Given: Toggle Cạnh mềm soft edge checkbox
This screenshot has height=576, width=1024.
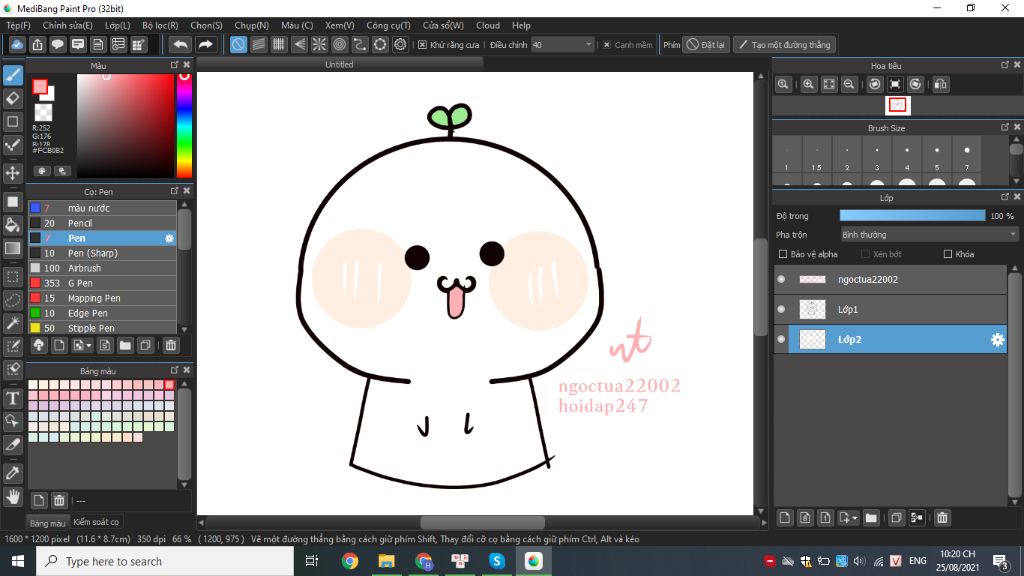Looking at the screenshot, I should (x=607, y=44).
